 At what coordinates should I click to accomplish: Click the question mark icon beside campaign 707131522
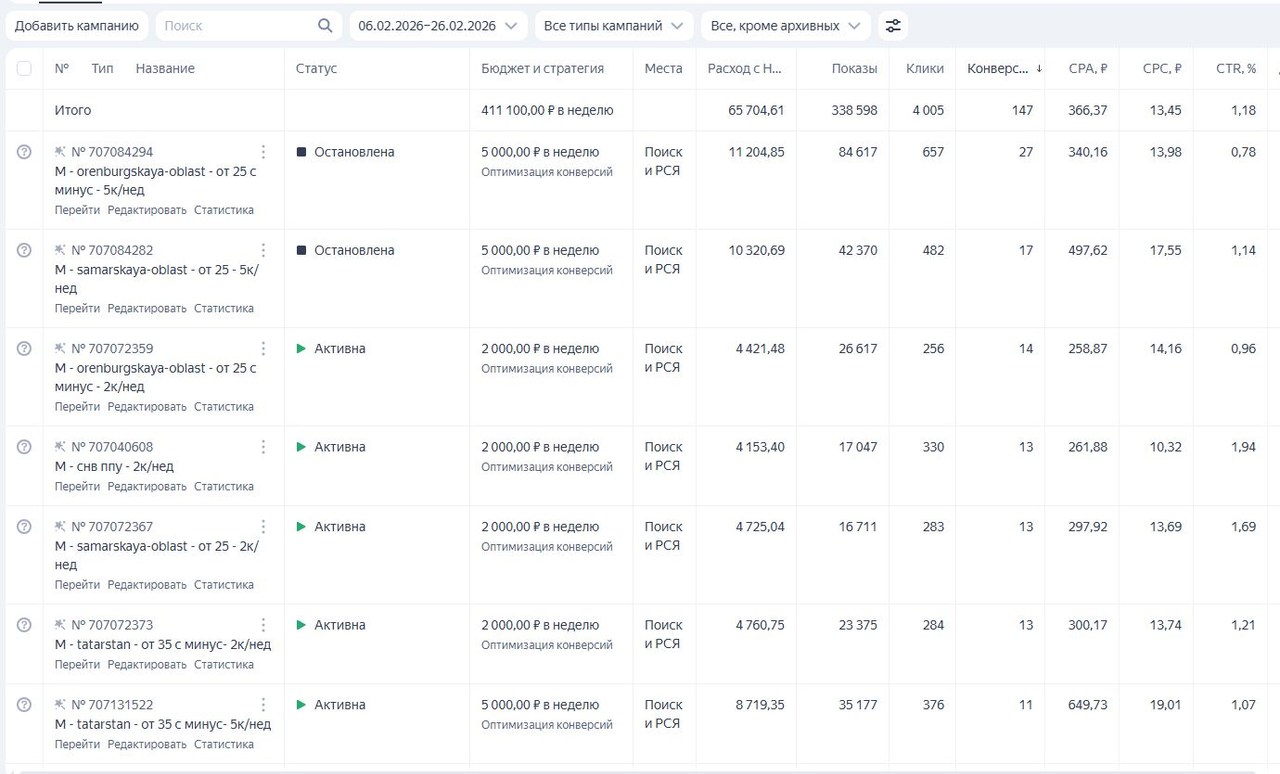point(24,705)
